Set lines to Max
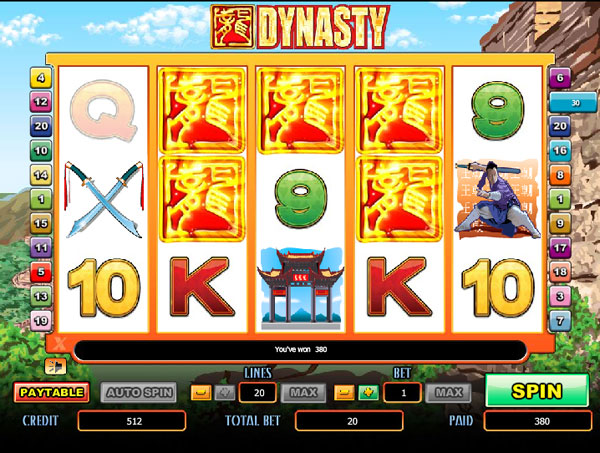600x453 pixels. tap(303, 393)
